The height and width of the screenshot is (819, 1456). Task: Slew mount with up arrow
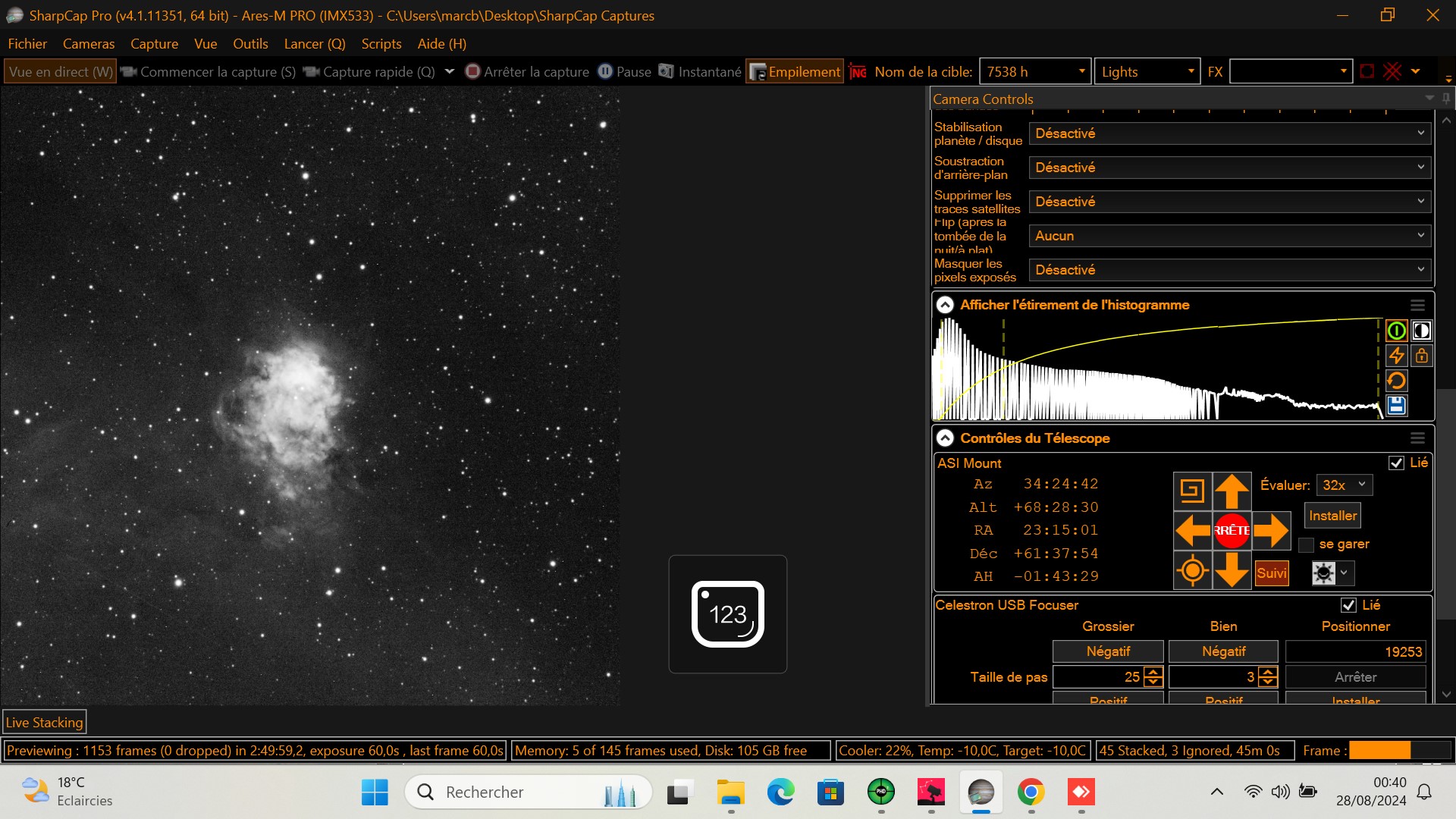(1232, 491)
